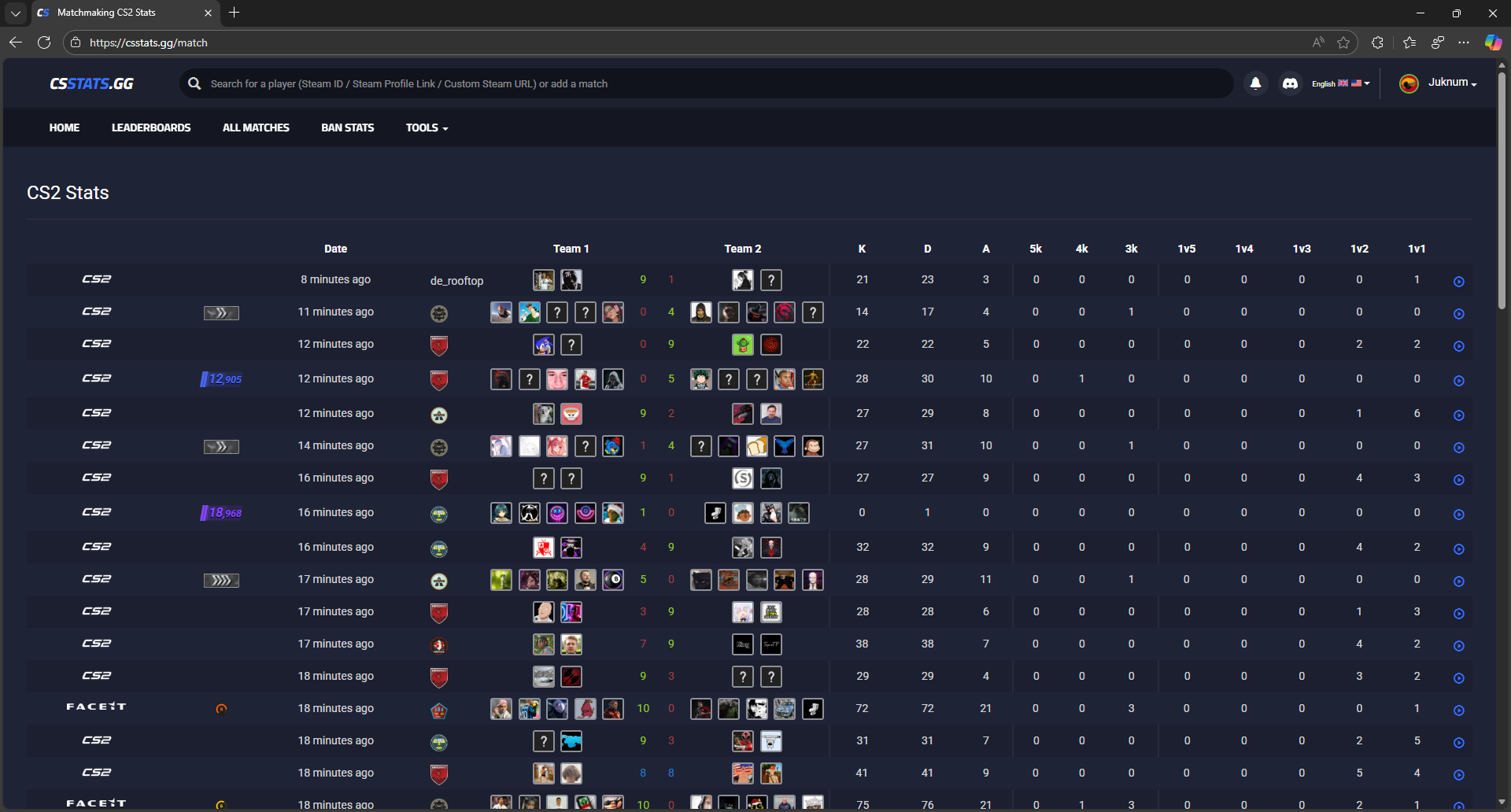
Task: Open the browser extensions icon
Action: pos(1377,42)
